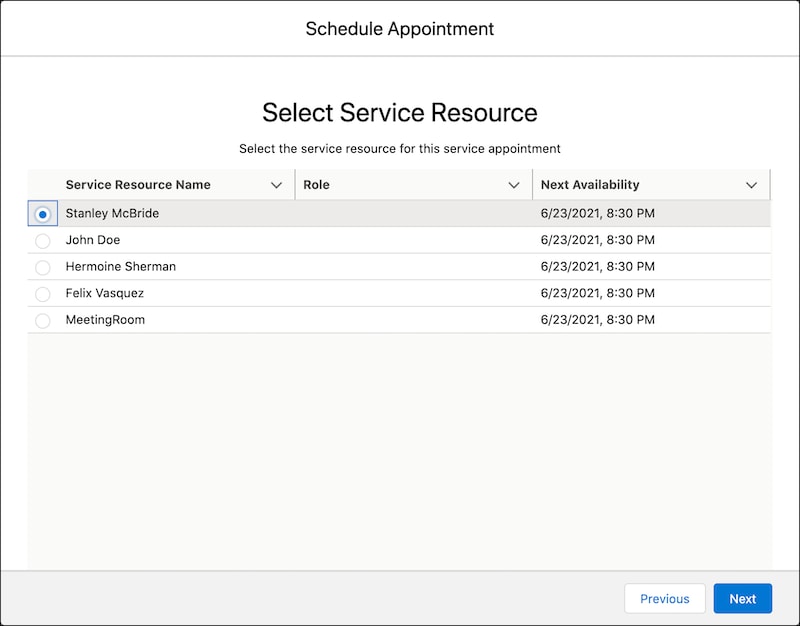The image size is (800, 626).
Task: Select the Stanley McBride radio button
Action: (x=43, y=214)
